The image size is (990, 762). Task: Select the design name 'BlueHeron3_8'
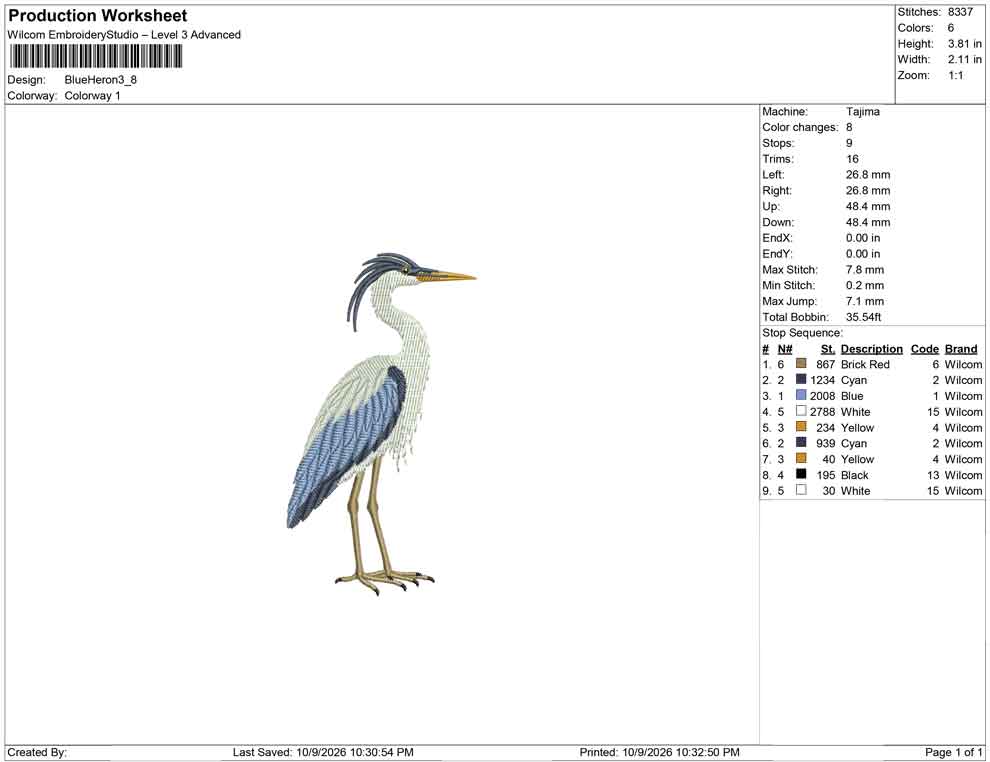(x=100, y=80)
